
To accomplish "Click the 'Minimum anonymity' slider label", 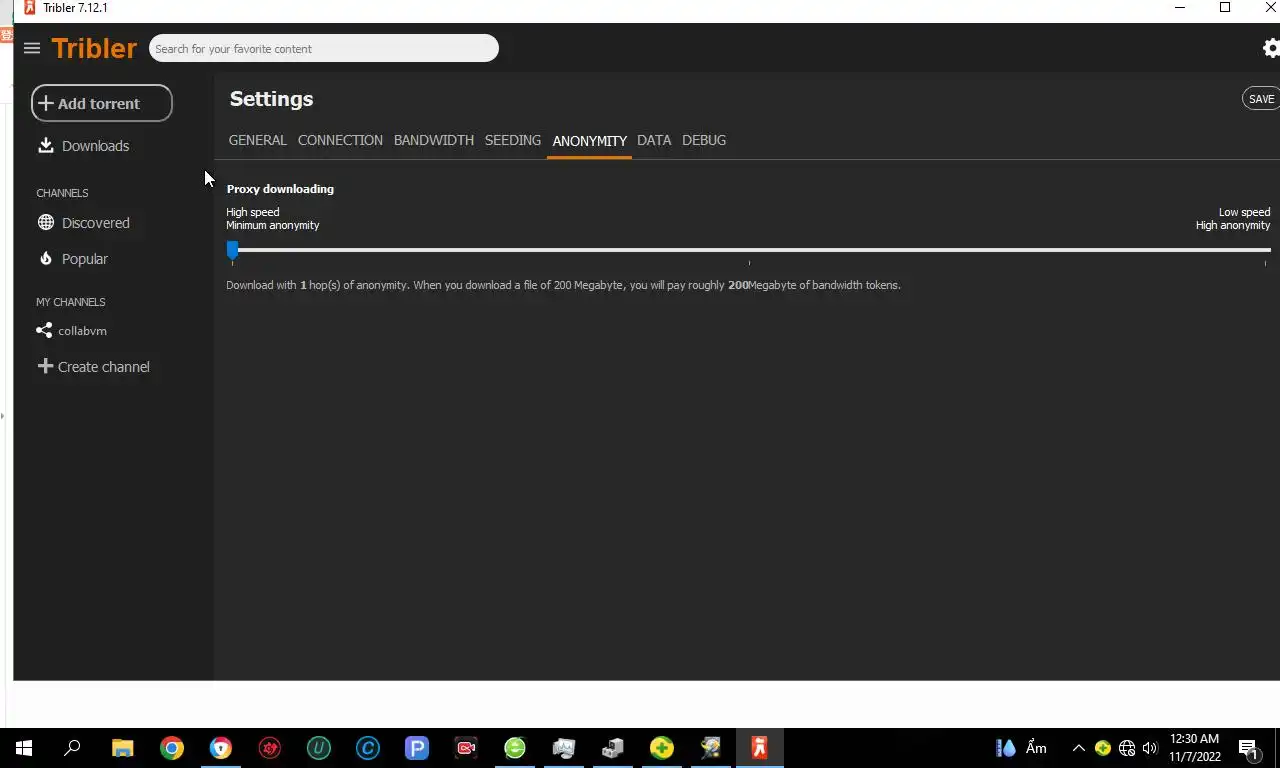I will [x=273, y=225].
